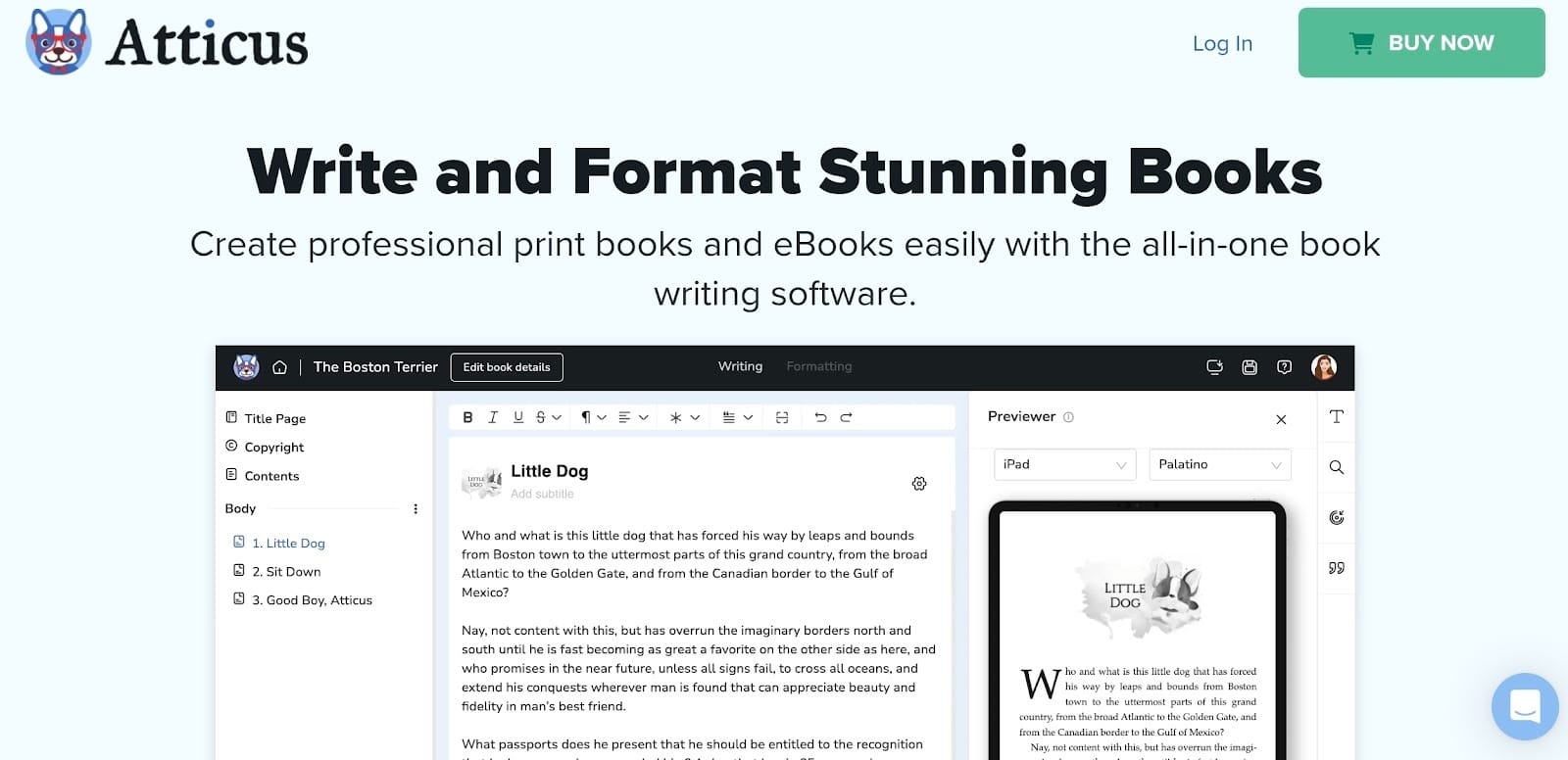
Task: Click the BUY NOW button
Action: coord(1421,43)
